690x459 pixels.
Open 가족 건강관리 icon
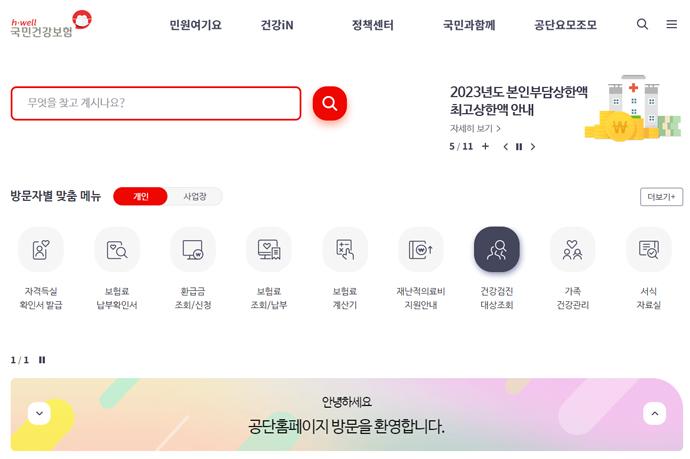[573, 250]
